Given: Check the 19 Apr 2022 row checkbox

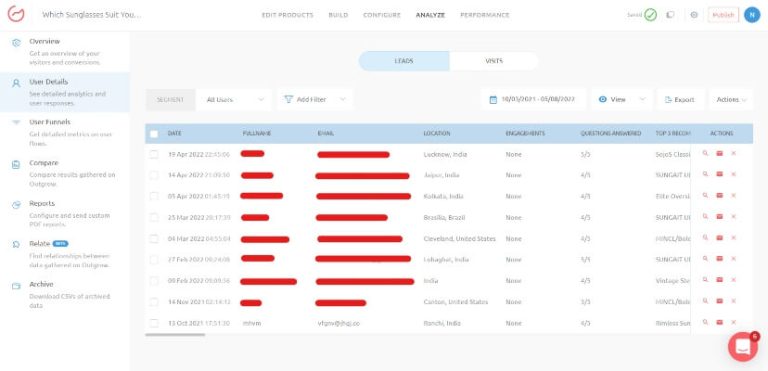Looking at the screenshot, I should coord(154,154).
